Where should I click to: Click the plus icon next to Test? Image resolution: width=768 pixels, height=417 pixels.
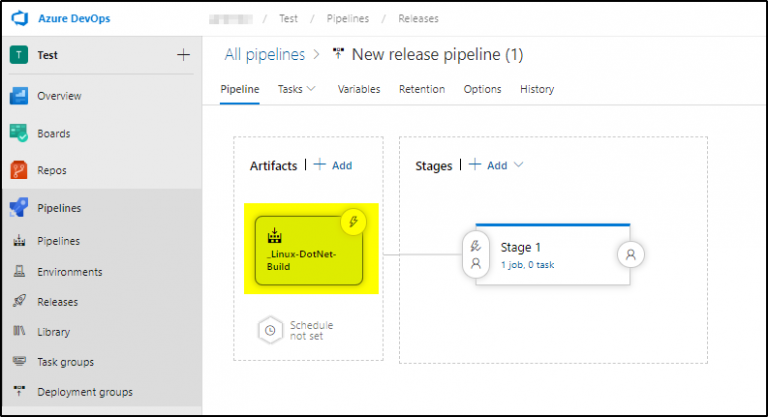[x=183, y=55]
